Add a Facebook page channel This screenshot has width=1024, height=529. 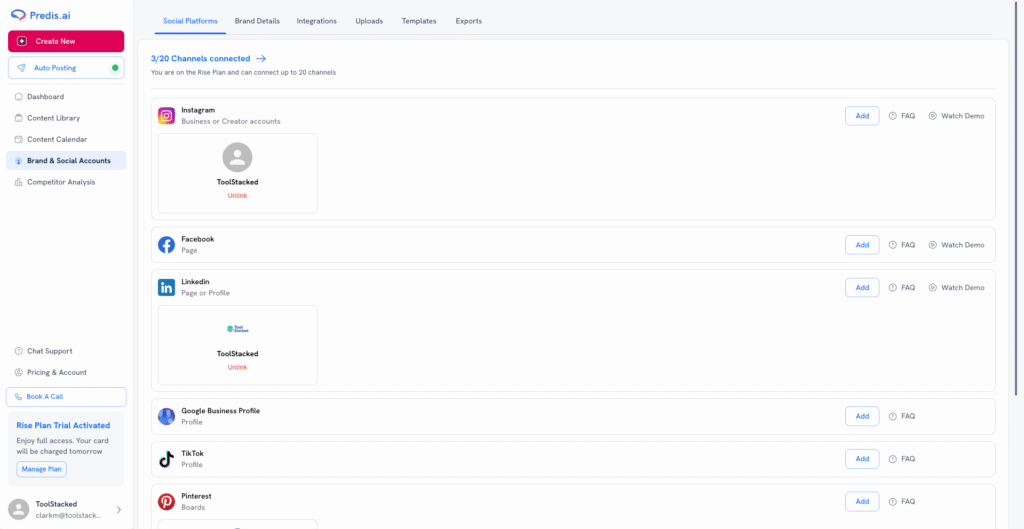[861, 245]
